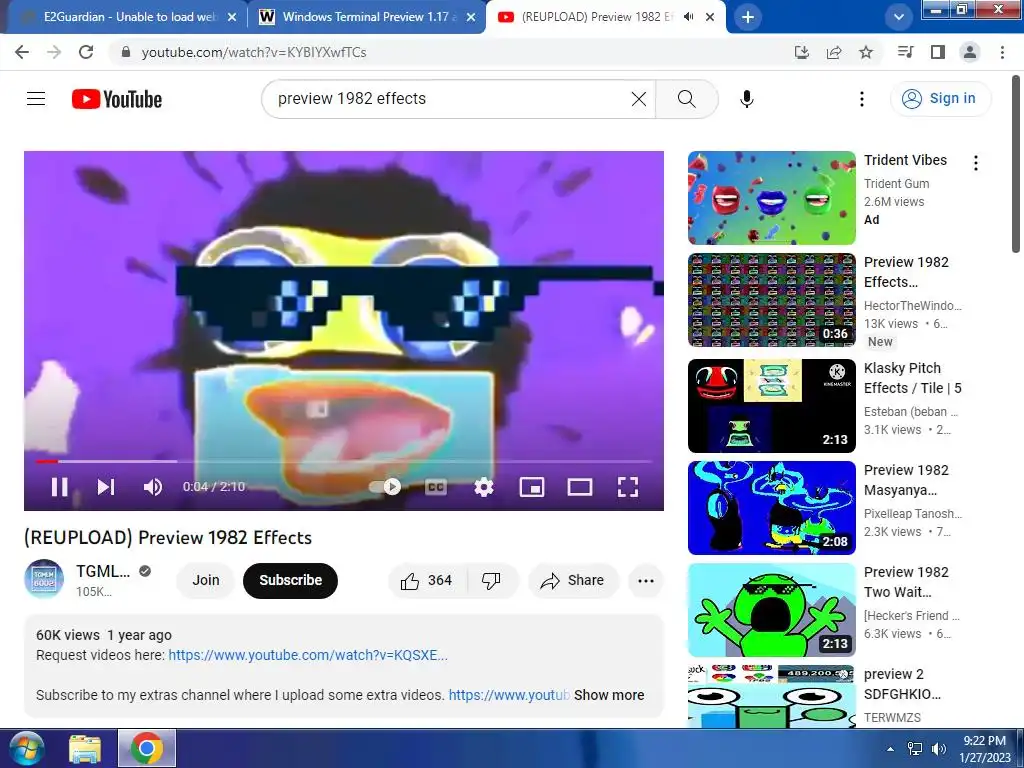Open the tab search dropdown arrow
1024x768 pixels.
[x=899, y=17]
